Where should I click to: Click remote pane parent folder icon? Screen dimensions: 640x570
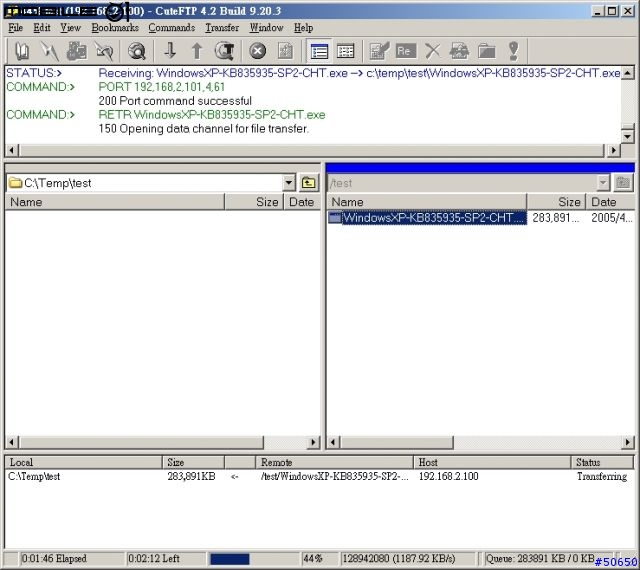623,183
